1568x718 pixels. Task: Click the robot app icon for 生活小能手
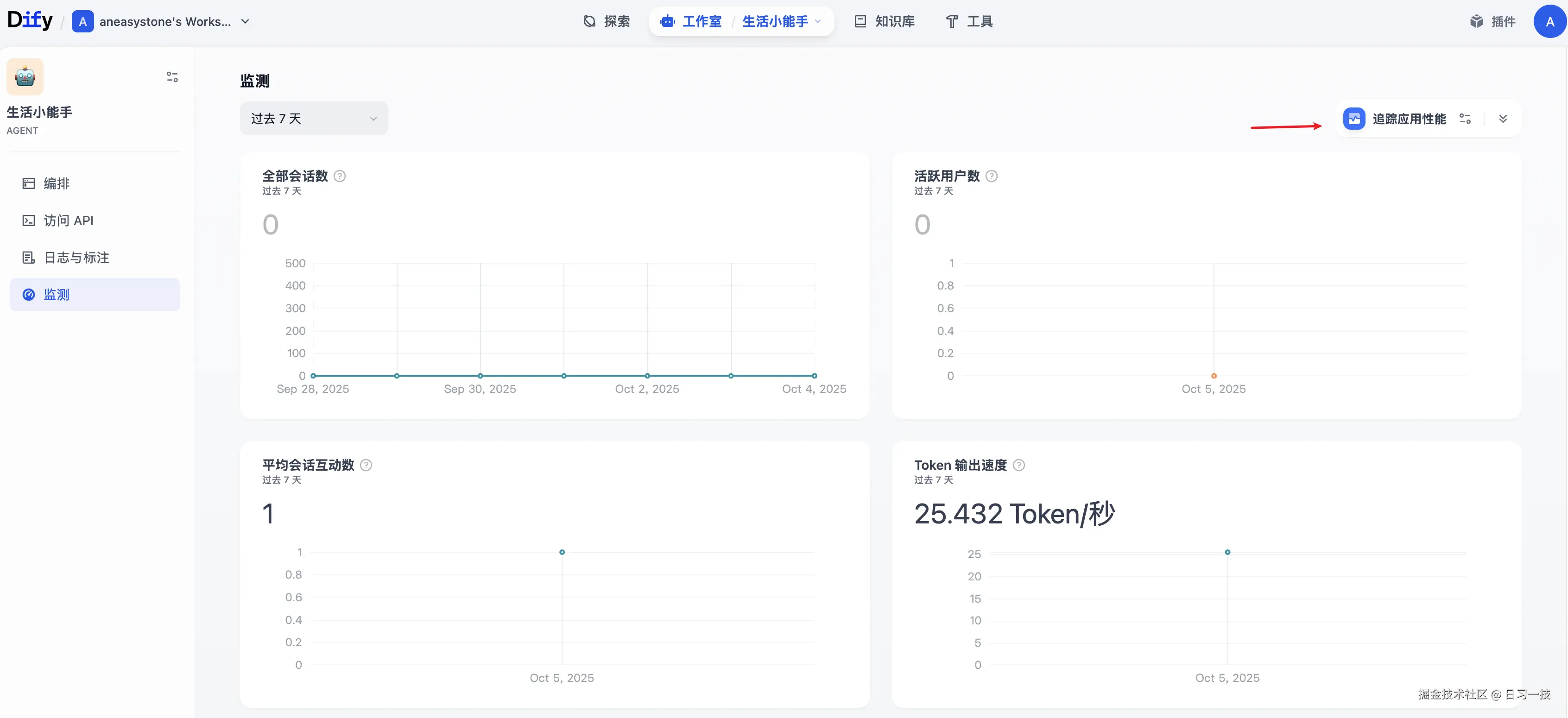pyautogui.click(x=25, y=77)
